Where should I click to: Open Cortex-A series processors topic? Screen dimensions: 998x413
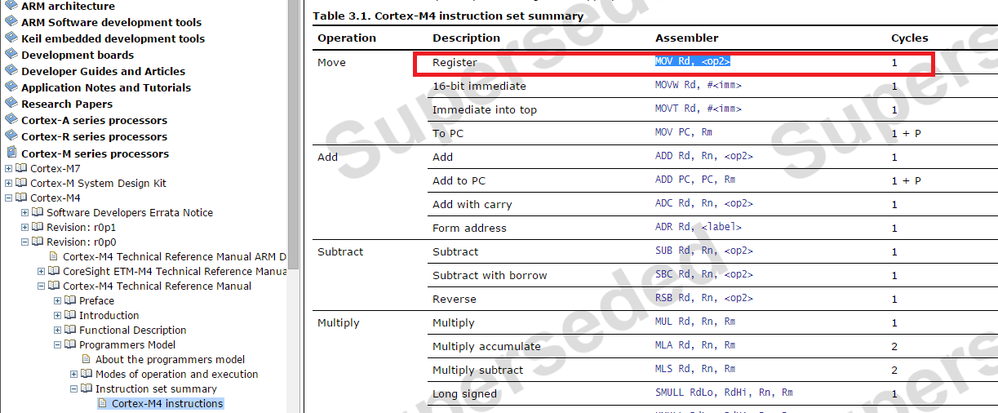(94, 120)
